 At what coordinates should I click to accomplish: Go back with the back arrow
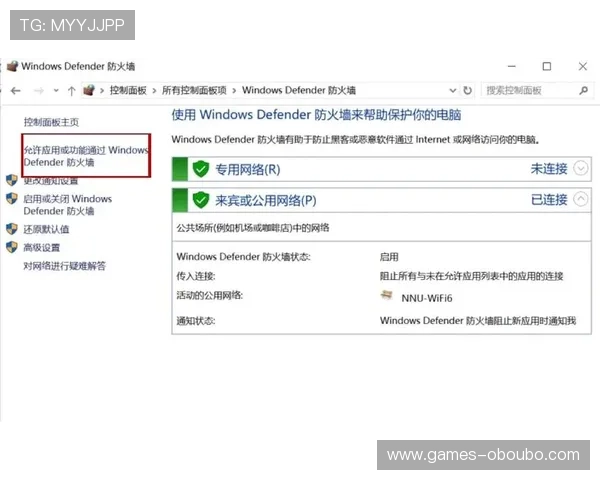point(16,91)
